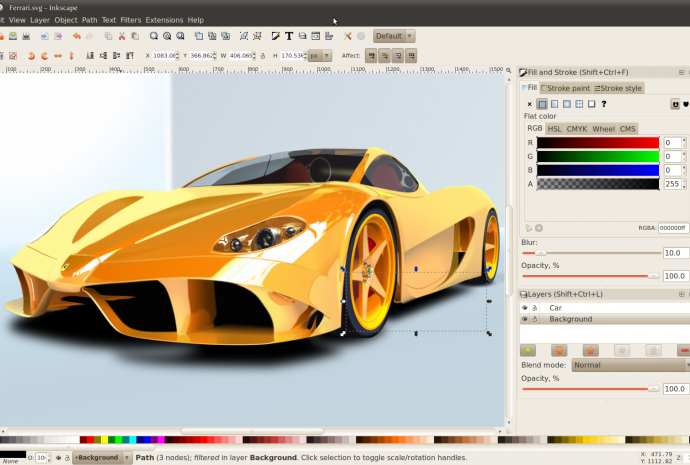Screen dimensions: 690x465
Task: Switch to the HSL color tab
Action: (554, 129)
